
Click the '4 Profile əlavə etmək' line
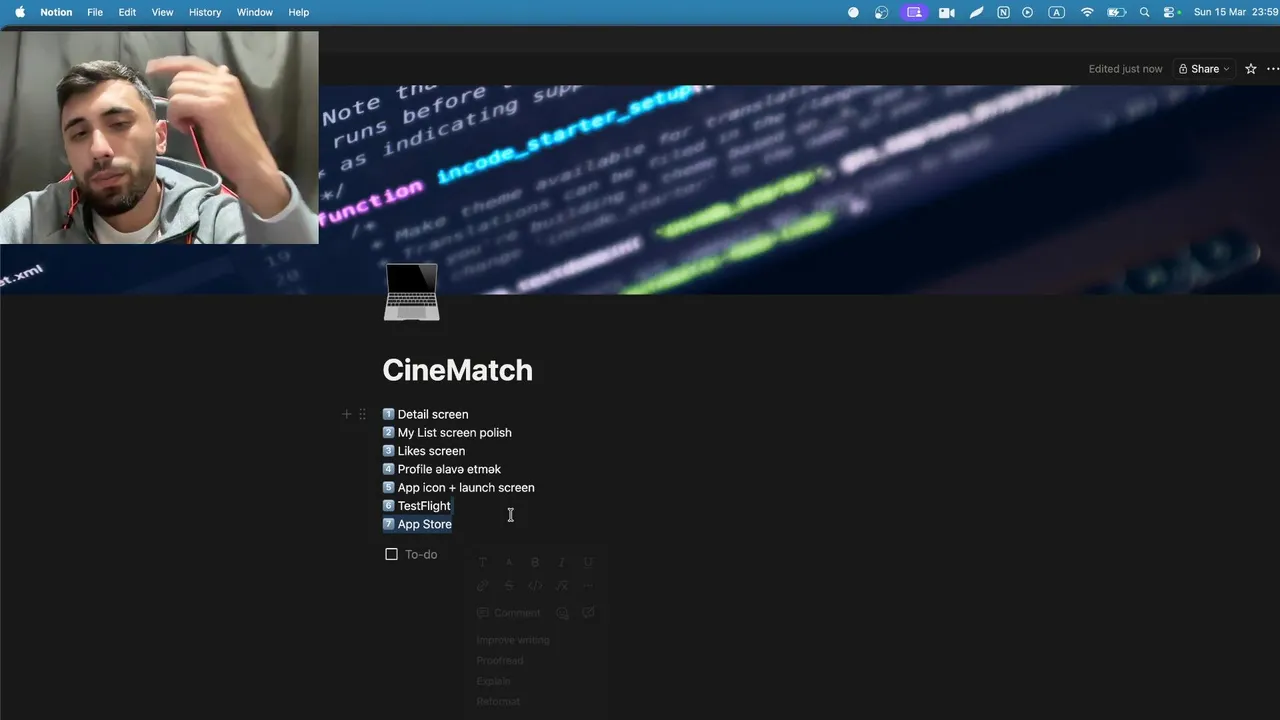442,469
